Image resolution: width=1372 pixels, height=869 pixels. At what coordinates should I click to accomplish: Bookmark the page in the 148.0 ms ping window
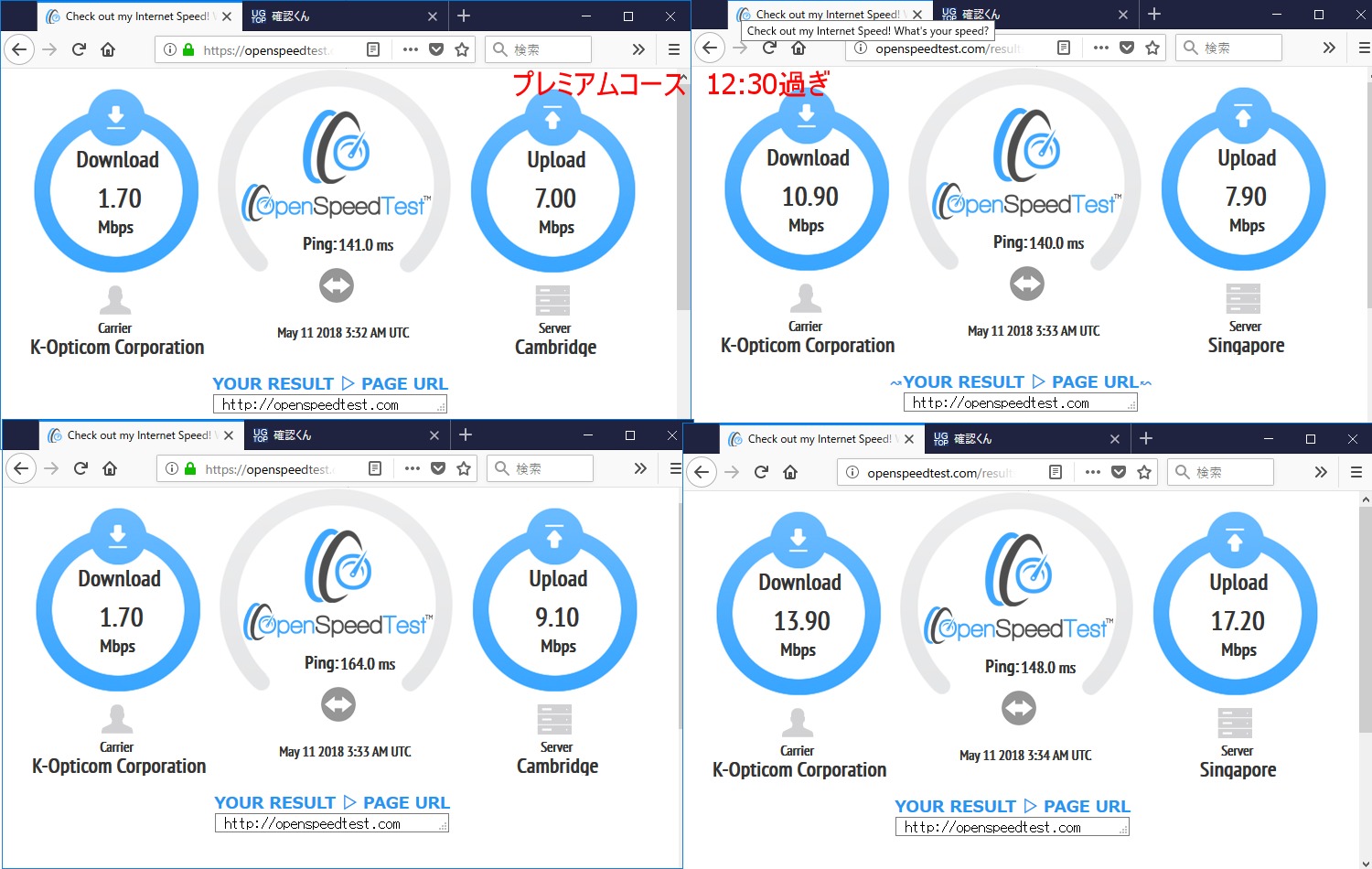coord(1144,472)
